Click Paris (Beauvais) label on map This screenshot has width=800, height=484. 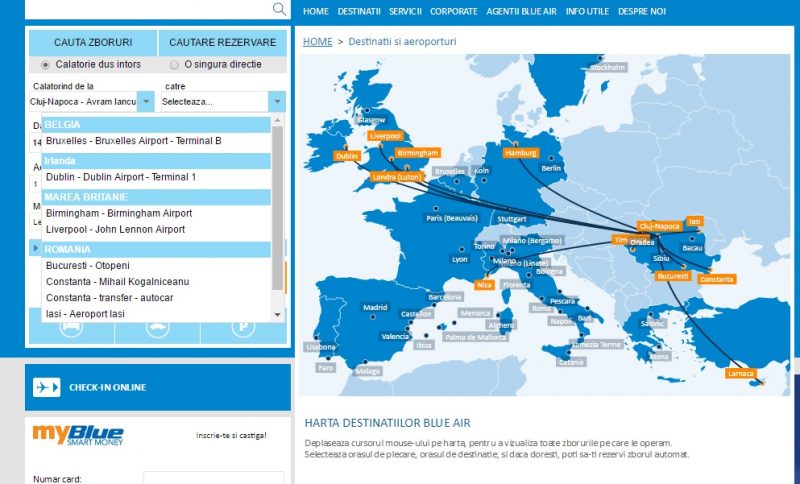point(452,218)
